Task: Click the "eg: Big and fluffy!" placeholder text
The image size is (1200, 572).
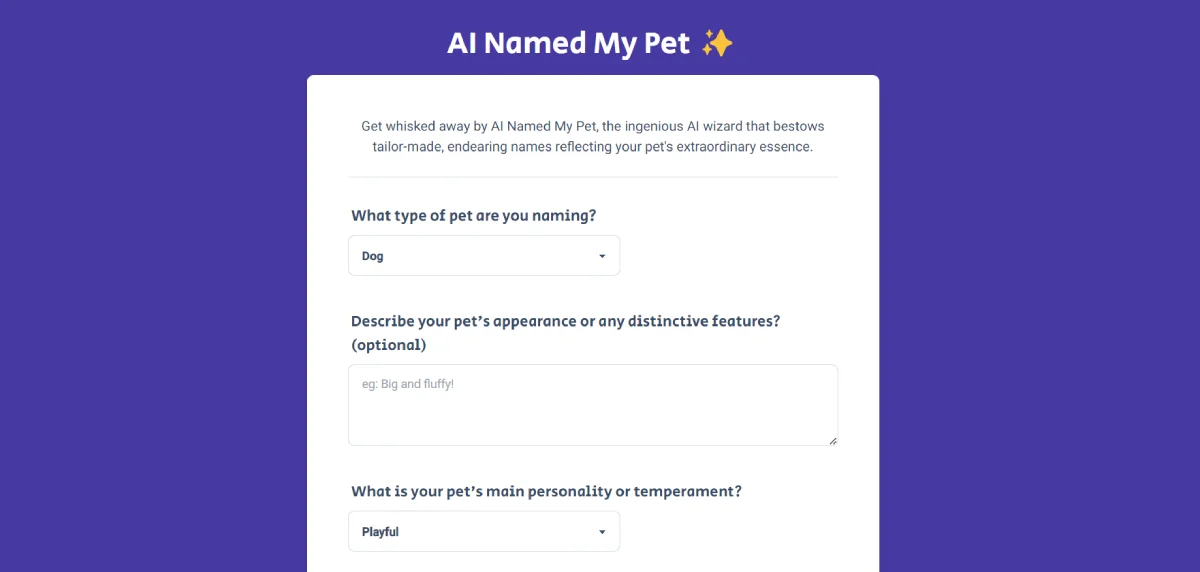Action: (x=408, y=384)
